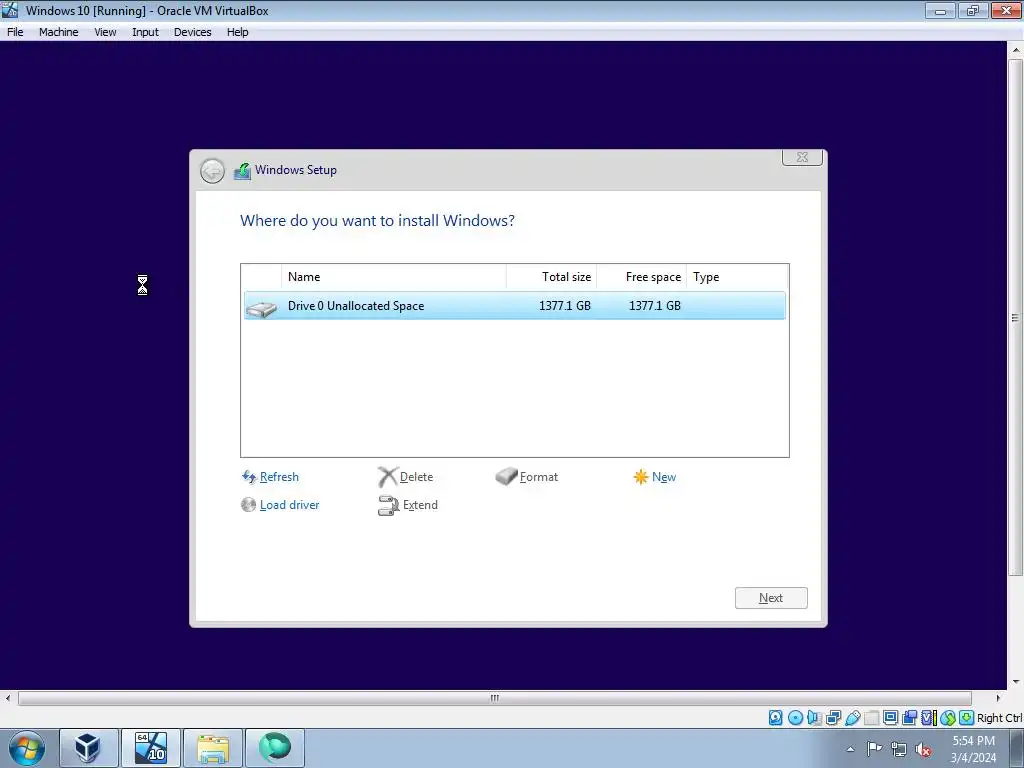Screen dimensions: 1024x768
Task: Open the VirtualBox Manager taskbar icon
Action: click(88, 748)
